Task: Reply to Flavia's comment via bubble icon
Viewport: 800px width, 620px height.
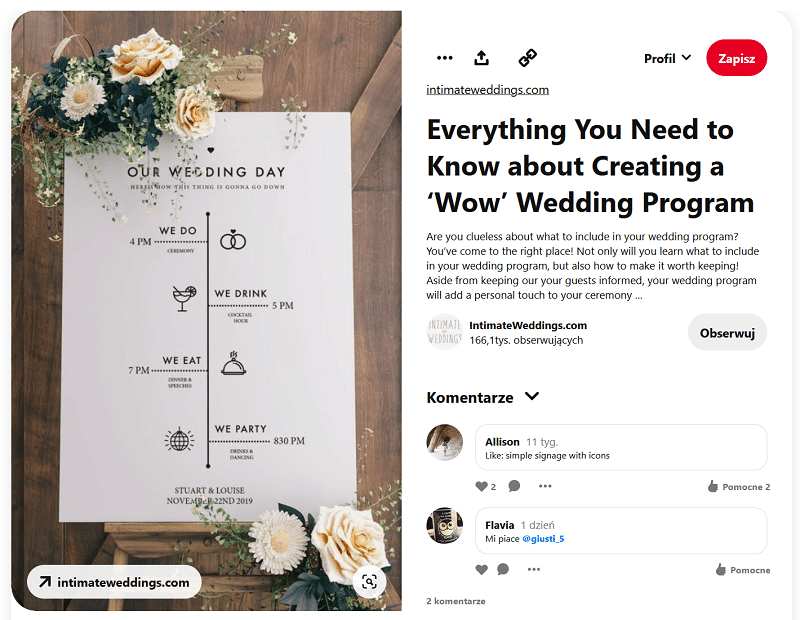Action: click(503, 569)
